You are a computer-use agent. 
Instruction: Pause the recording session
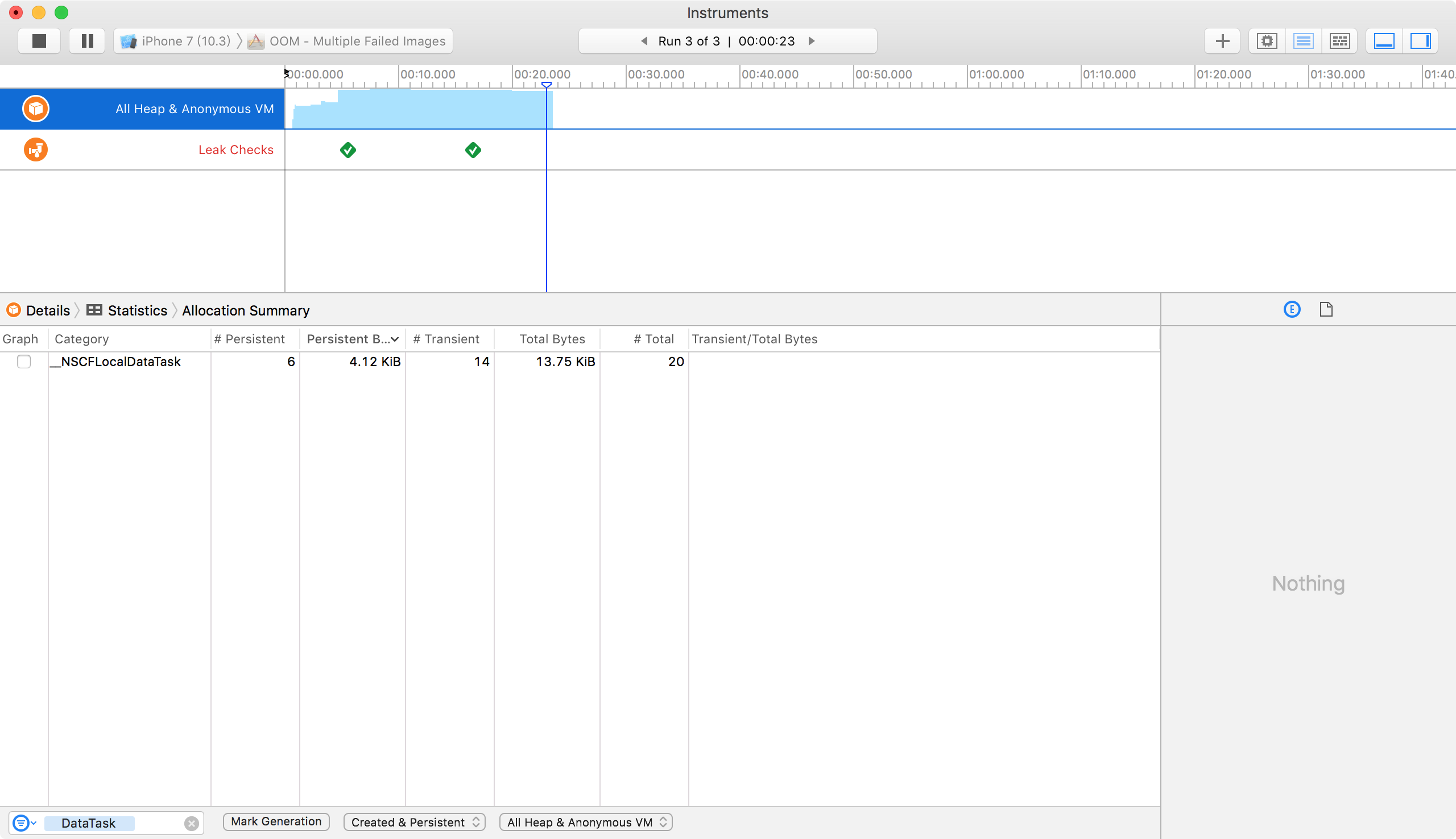point(86,40)
